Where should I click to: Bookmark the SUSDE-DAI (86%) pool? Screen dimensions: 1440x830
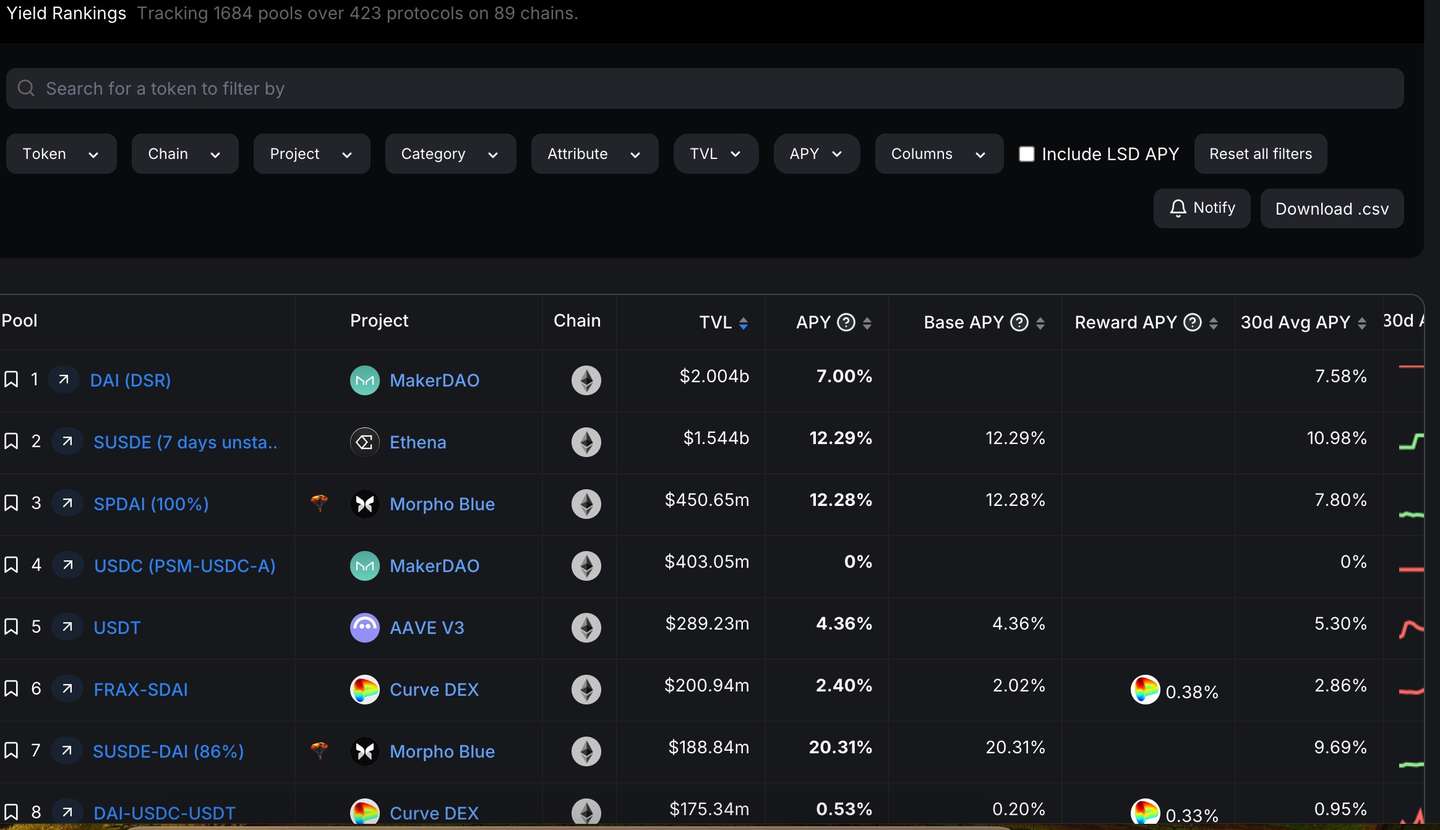coord(11,752)
